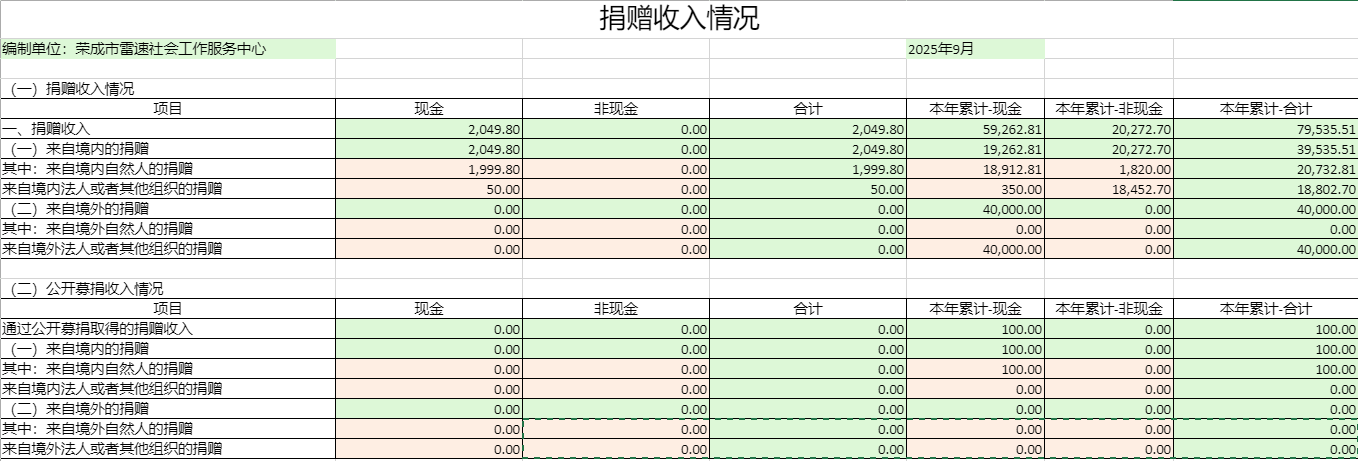Select the 通过公开募捐取得的捐赠收入 row label

pyautogui.click(x=97, y=329)
